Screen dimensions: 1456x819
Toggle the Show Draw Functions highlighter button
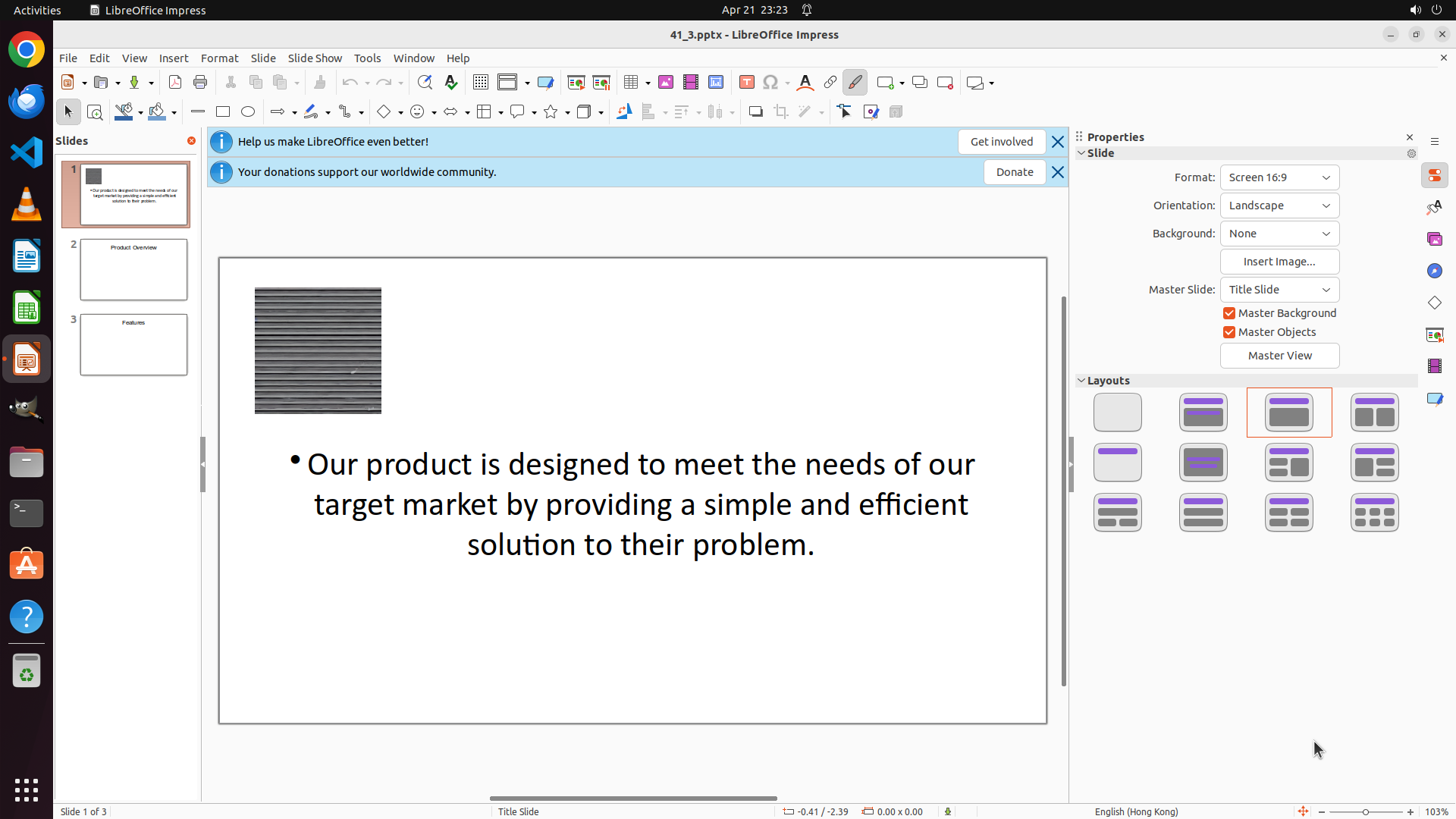[x=855, y=83]
